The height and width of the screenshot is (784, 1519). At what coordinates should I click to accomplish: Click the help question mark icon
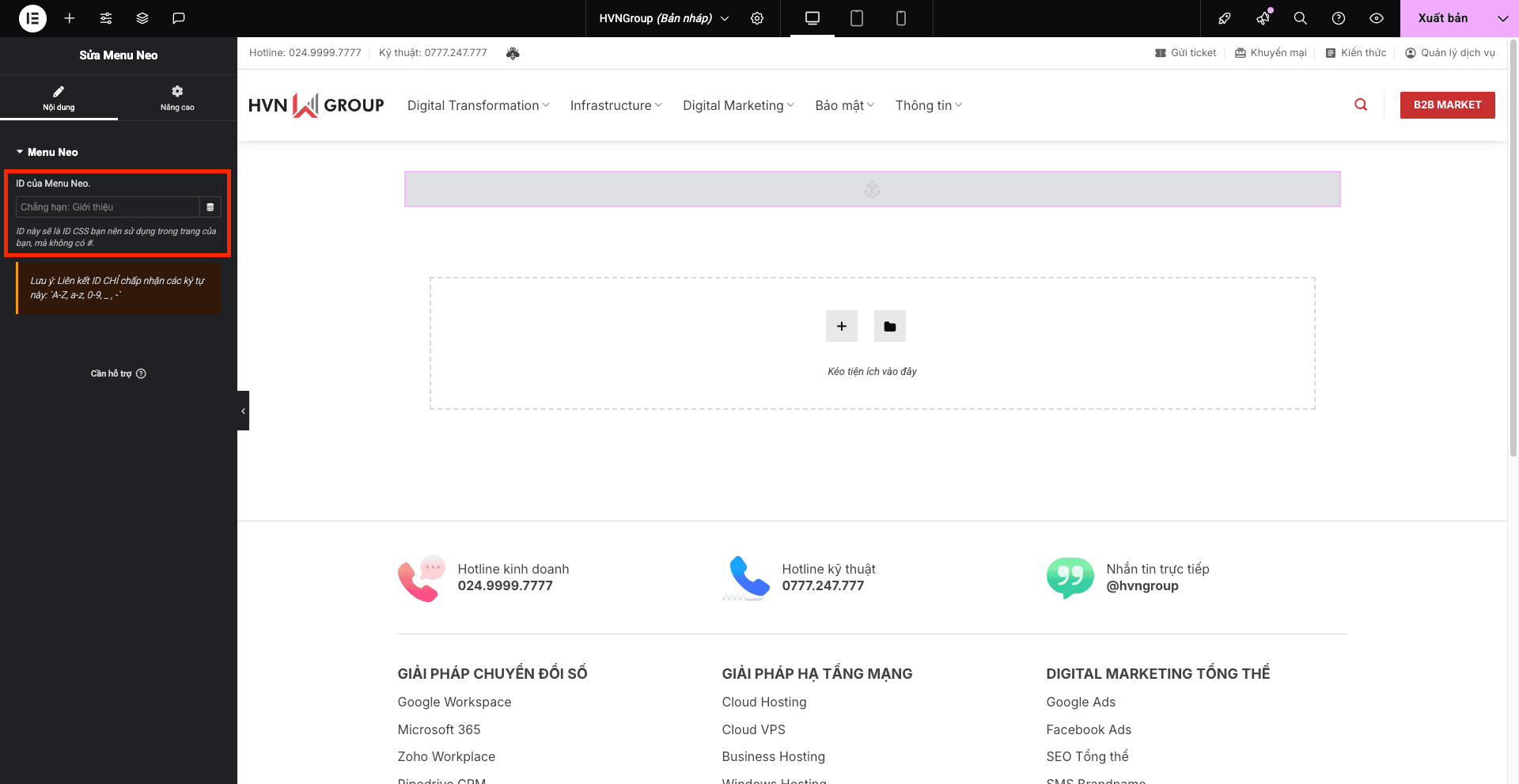pyautogui.click(x=1339, y=18)
